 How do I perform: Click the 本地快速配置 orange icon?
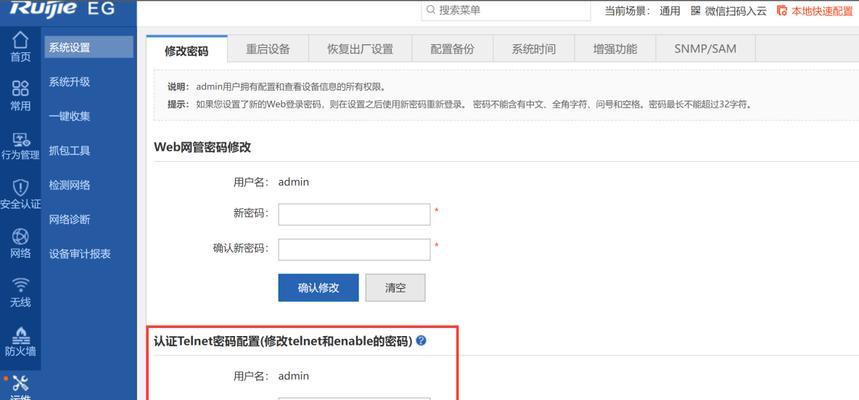[x=782, y=10]
